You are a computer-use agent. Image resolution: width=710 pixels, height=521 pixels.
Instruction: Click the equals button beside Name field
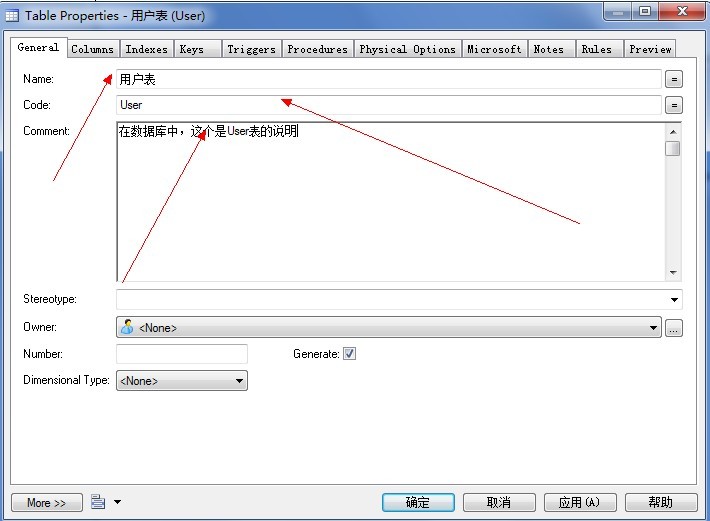[674, 79]
